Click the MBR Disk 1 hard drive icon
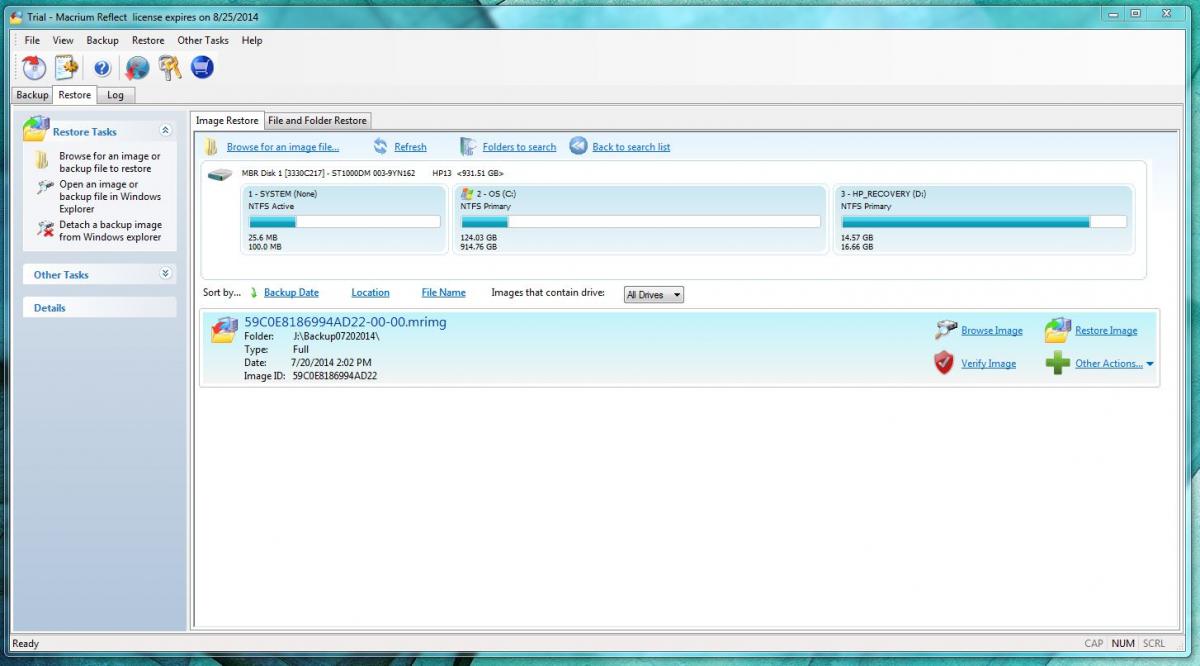 click(x=219, y=174)
